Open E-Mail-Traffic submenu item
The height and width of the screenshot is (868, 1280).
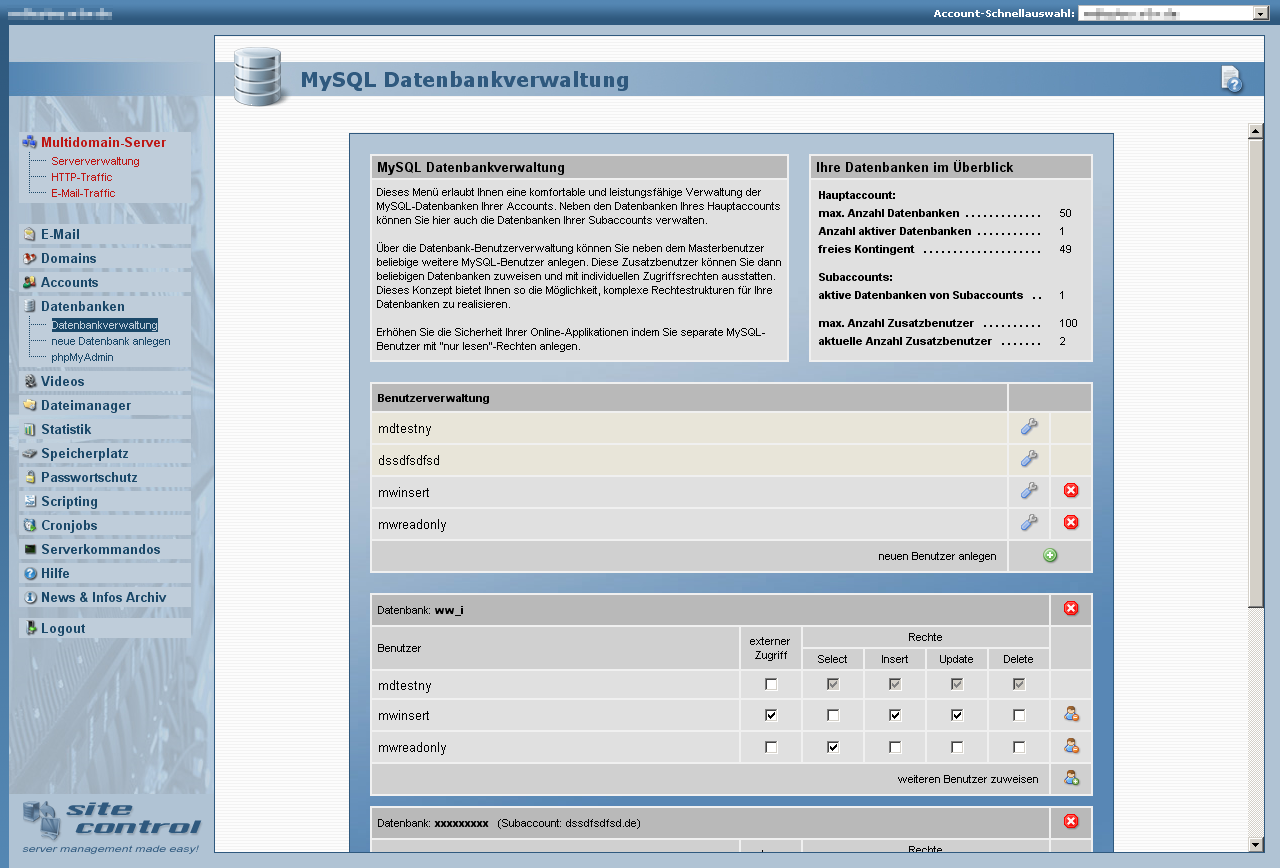click(83, 193)
